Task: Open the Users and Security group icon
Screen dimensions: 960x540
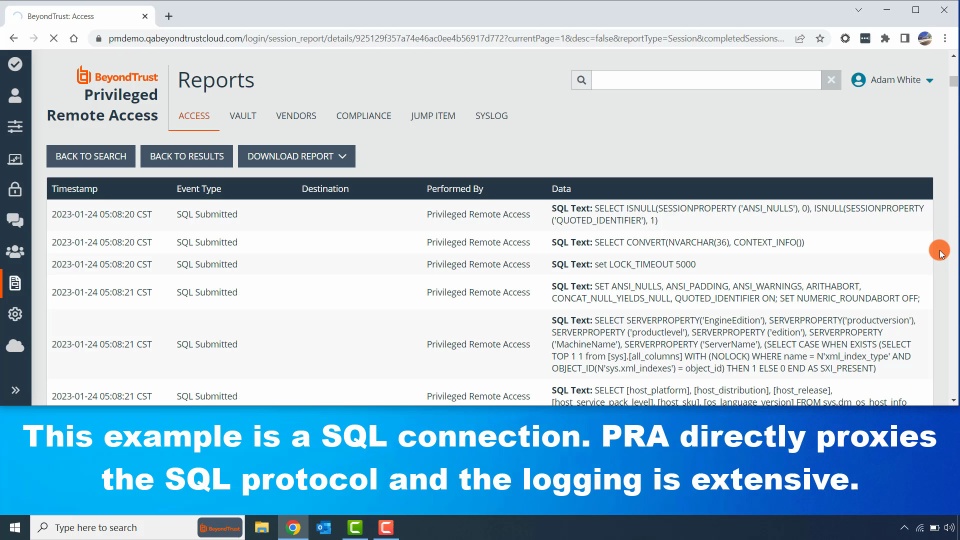Action: 15,252
